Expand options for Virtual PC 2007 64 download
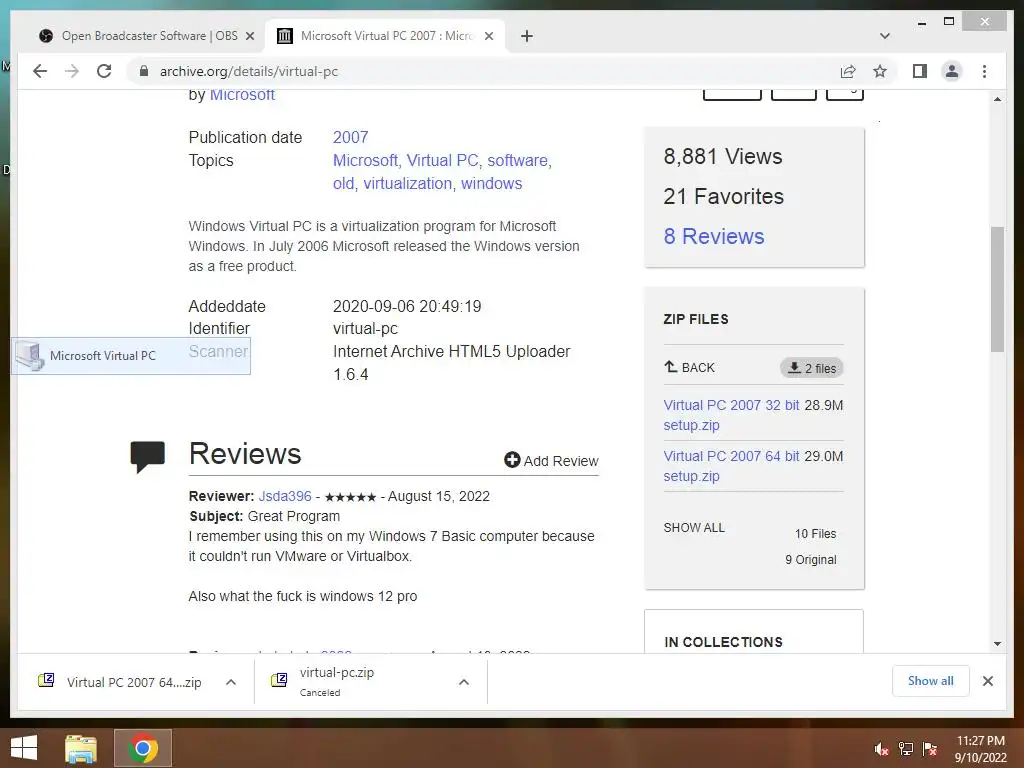The width and height of the screenshot is (1024, 768). click(x=231, y=682)
